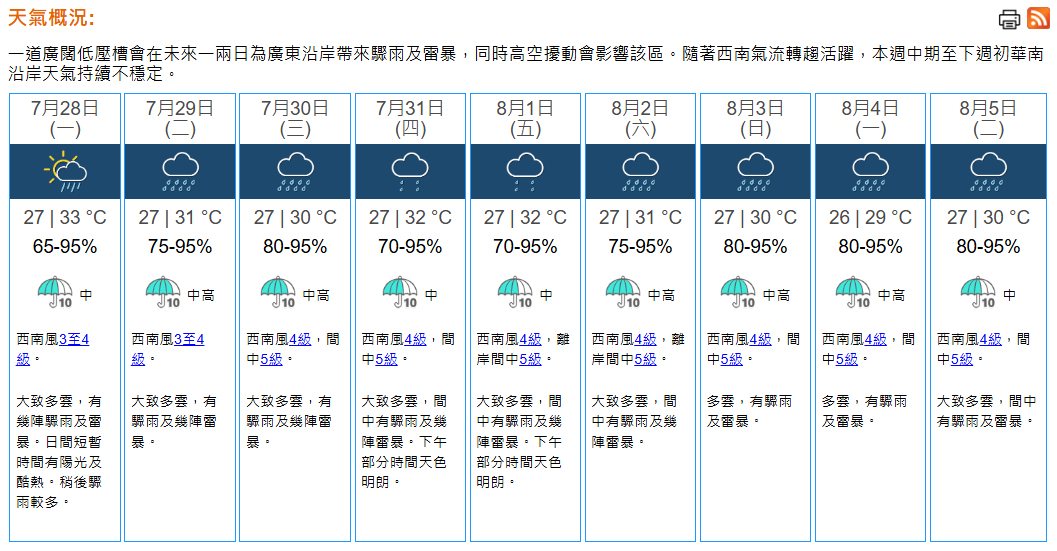Click the rain cloud icon for 7月31日
1057x551 pixels.
(410, 171)
